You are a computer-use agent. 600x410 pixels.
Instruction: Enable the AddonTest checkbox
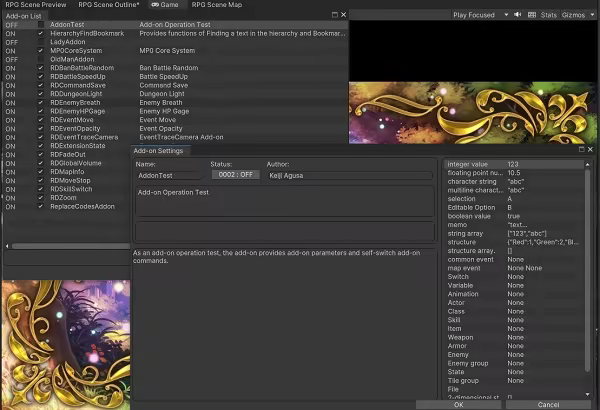coord(40,24)
